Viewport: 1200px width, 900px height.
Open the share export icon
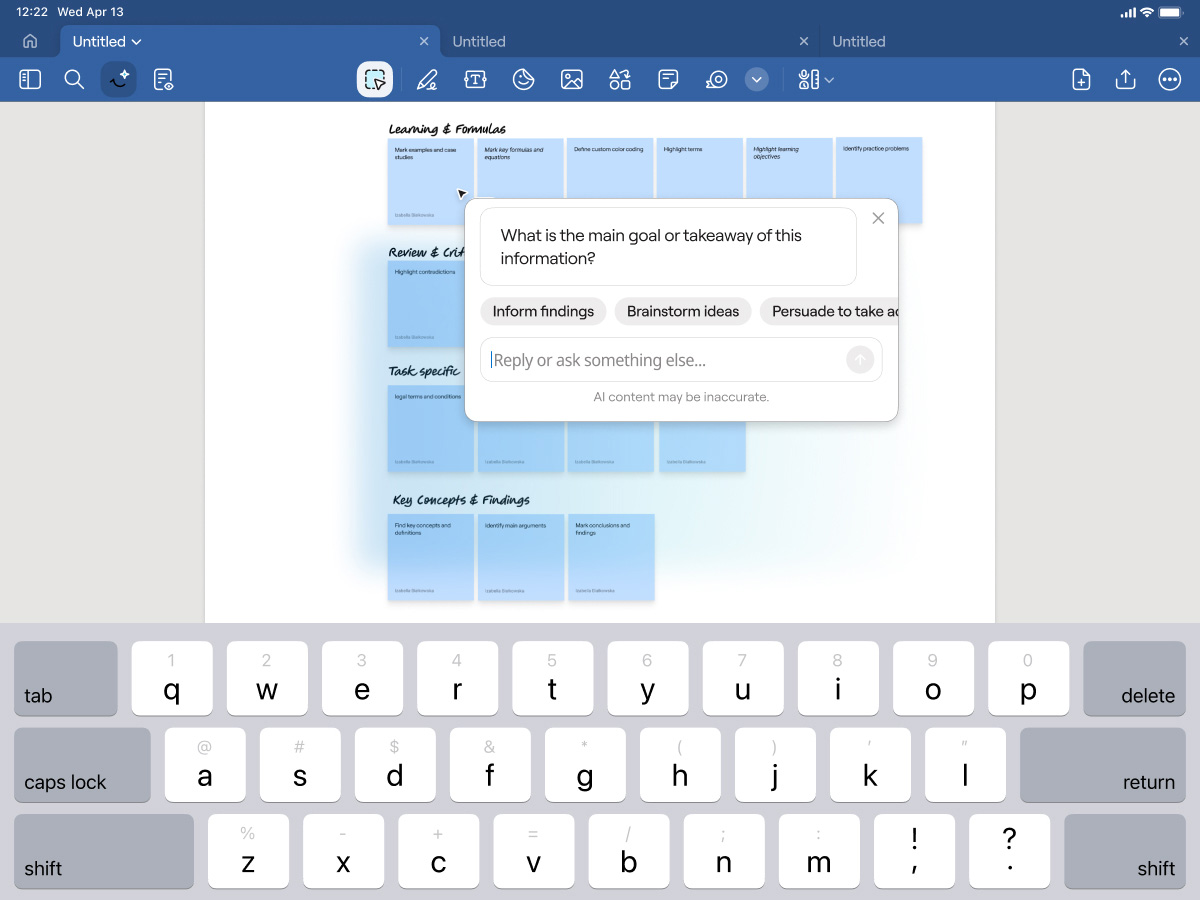click(x=1125, y=80)
